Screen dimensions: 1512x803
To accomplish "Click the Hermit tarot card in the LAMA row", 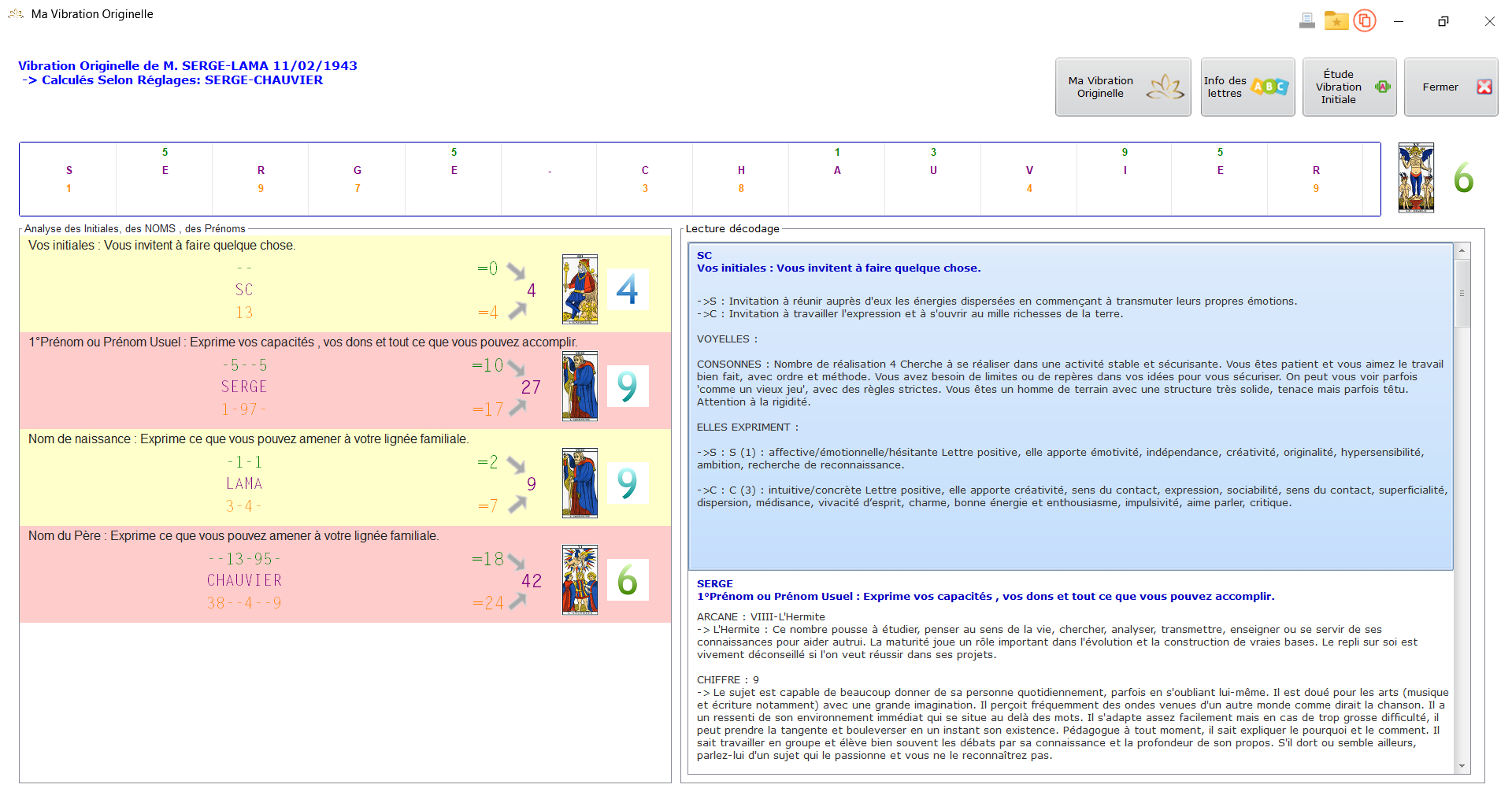I will point(580,483).
